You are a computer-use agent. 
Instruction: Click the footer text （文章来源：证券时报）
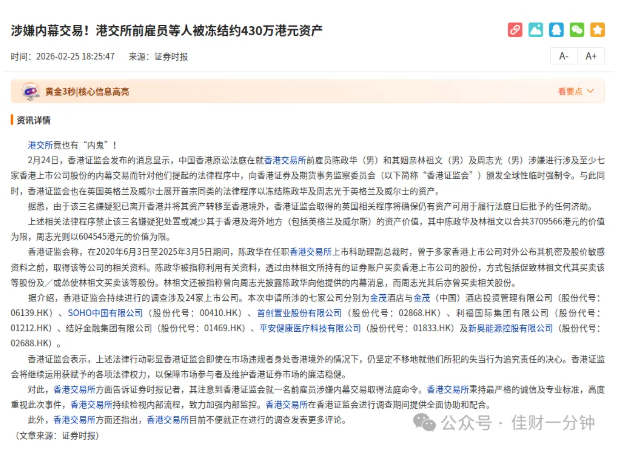coord(57,436)
